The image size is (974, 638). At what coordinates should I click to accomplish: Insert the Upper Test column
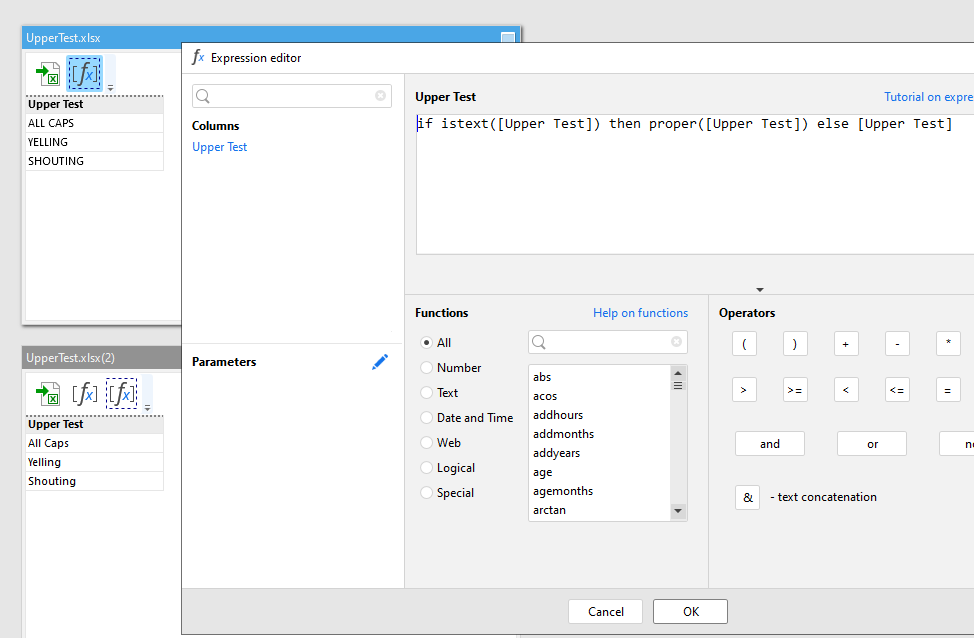coord(219,147)
